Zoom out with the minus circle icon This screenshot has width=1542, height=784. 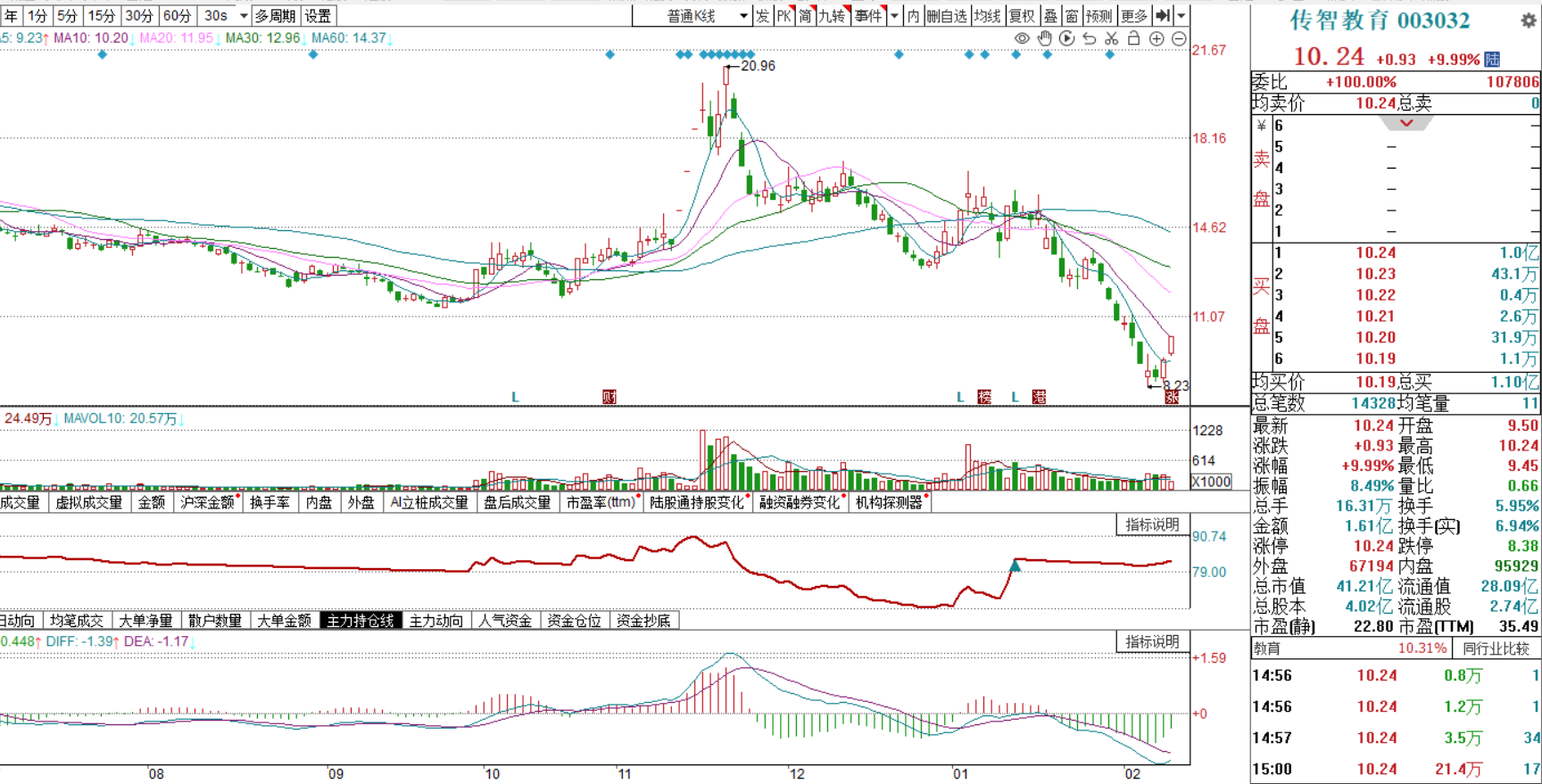(x=1179, y=38)
